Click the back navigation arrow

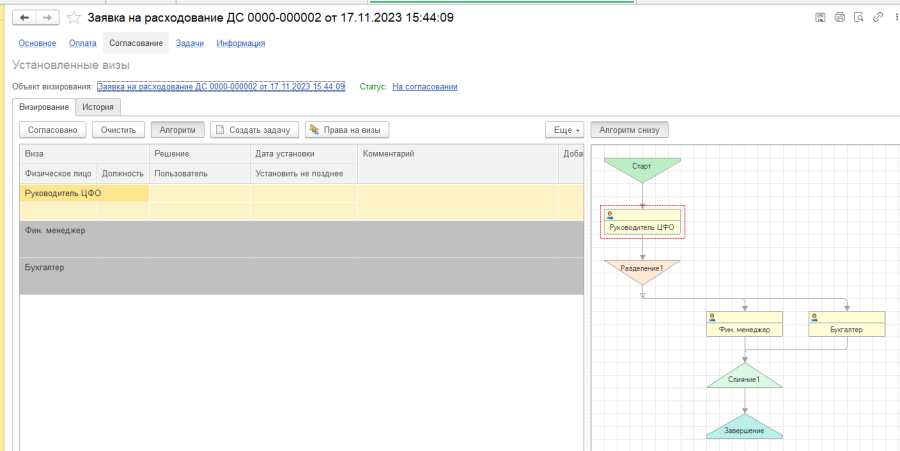tap(24, 18)
